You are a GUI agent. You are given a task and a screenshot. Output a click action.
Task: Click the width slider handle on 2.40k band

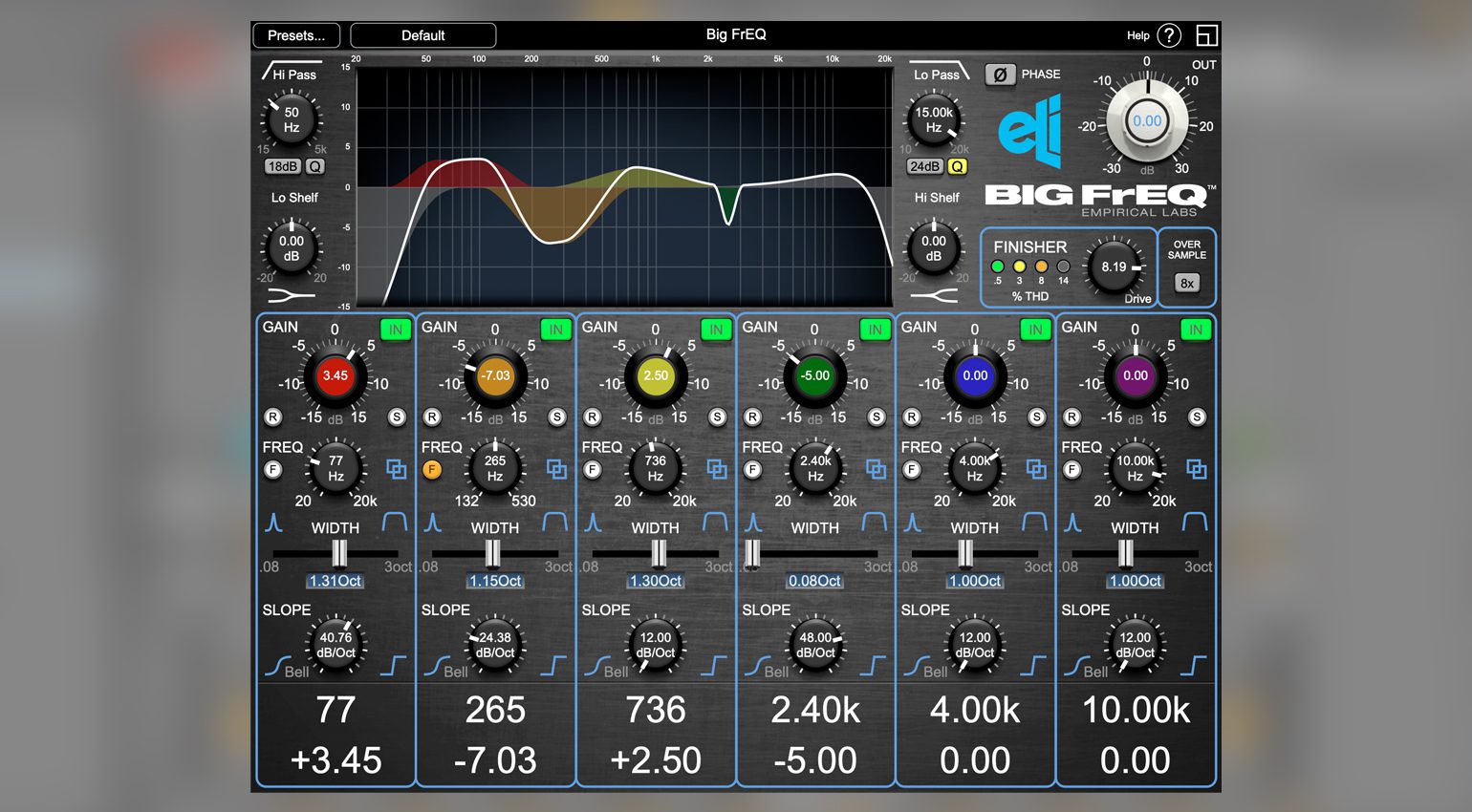click(x=753, y=553)
